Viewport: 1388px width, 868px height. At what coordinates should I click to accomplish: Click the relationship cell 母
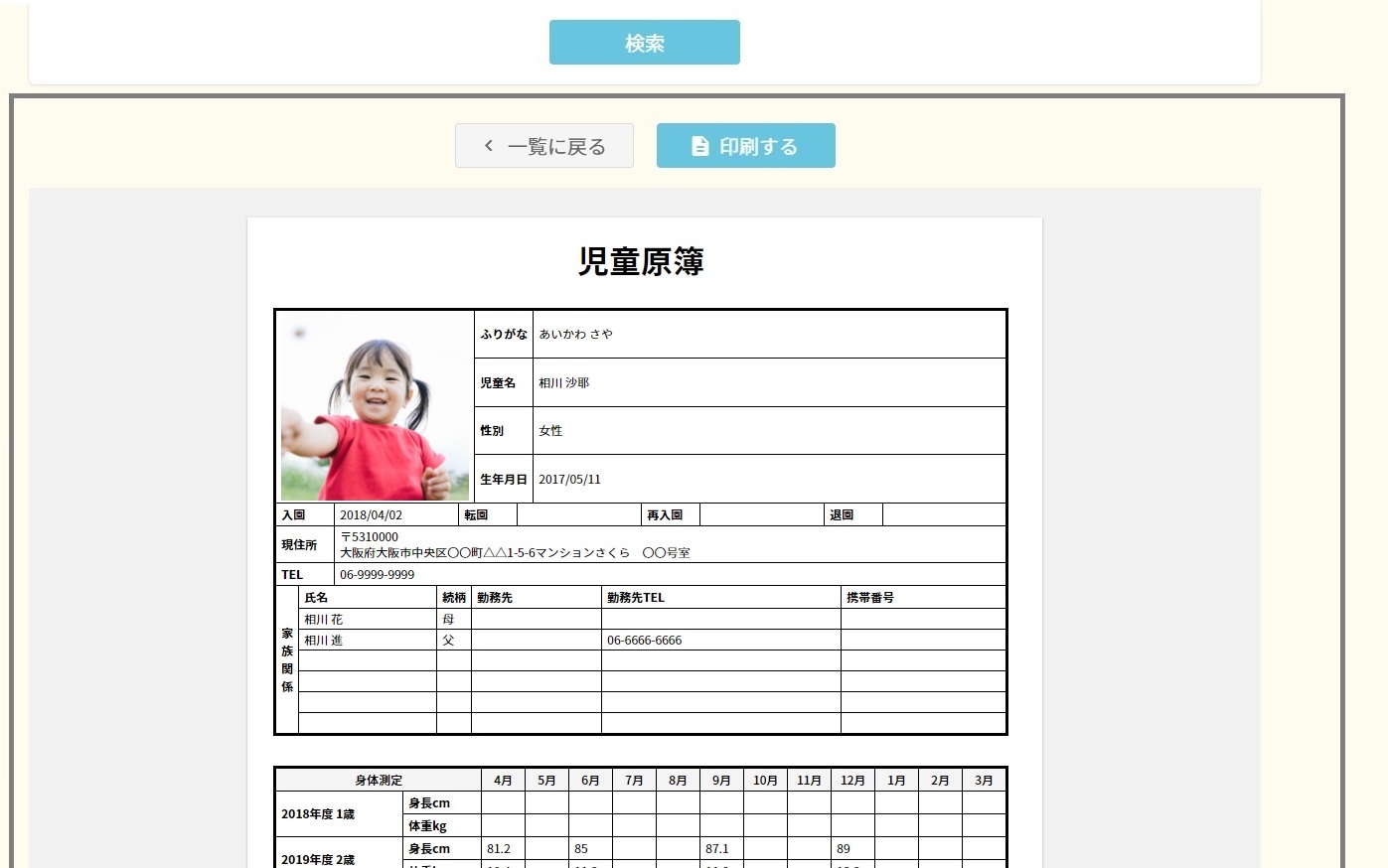tap(448, 619)
